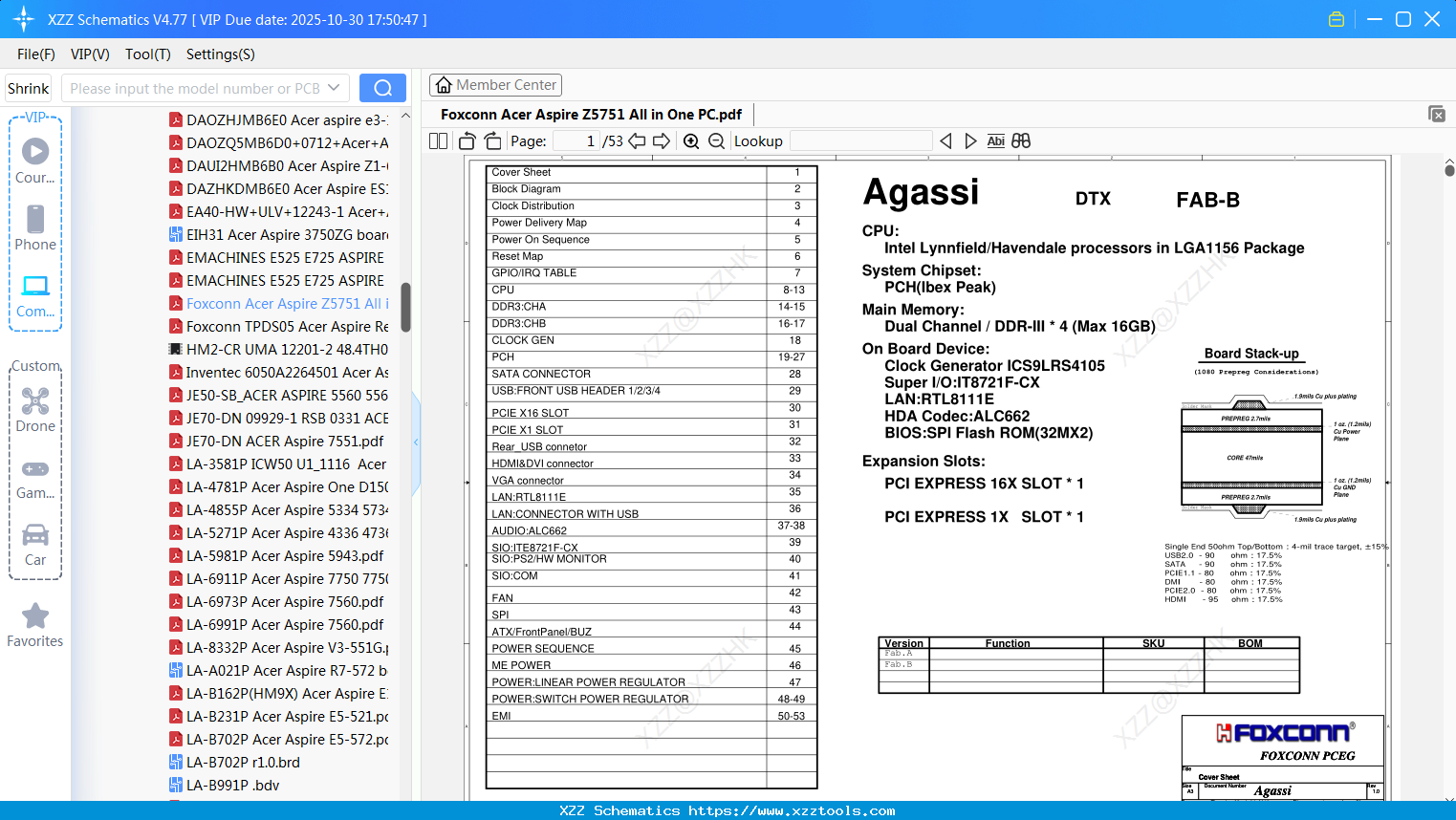
Task: Open JE70-DN ACER Aspire 7551.pdf
Action: (278, 442)
